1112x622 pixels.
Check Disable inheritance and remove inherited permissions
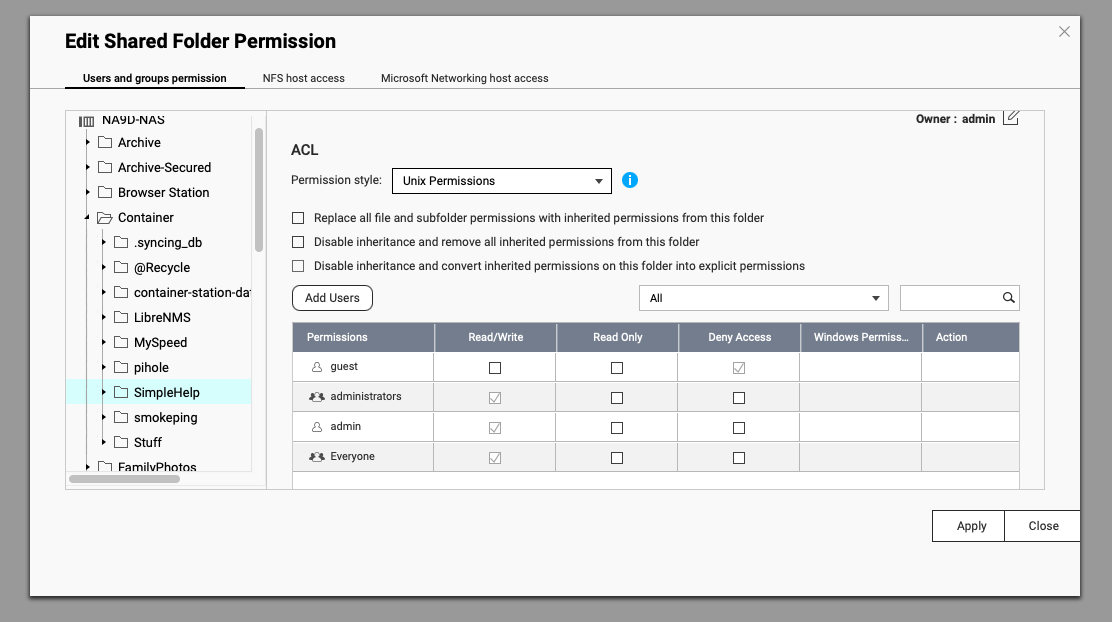(298, 242)
